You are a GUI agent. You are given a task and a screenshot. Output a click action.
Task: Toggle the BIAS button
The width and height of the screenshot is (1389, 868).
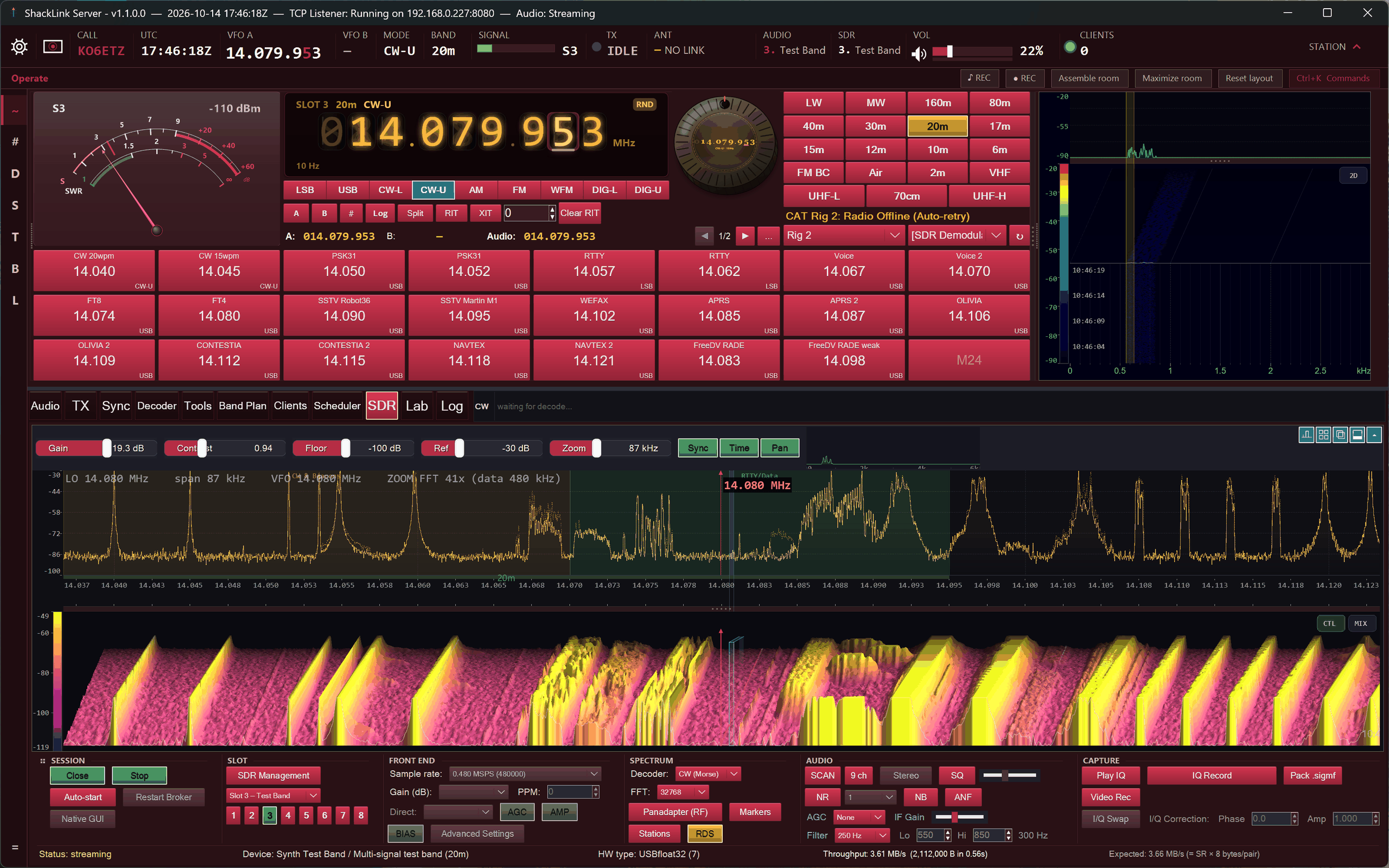point(405,834)
